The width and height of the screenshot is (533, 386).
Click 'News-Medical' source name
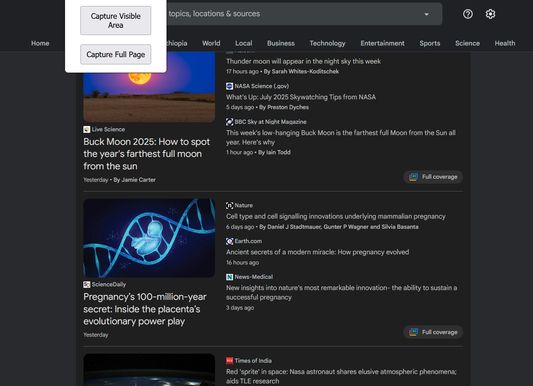(254, 277)
